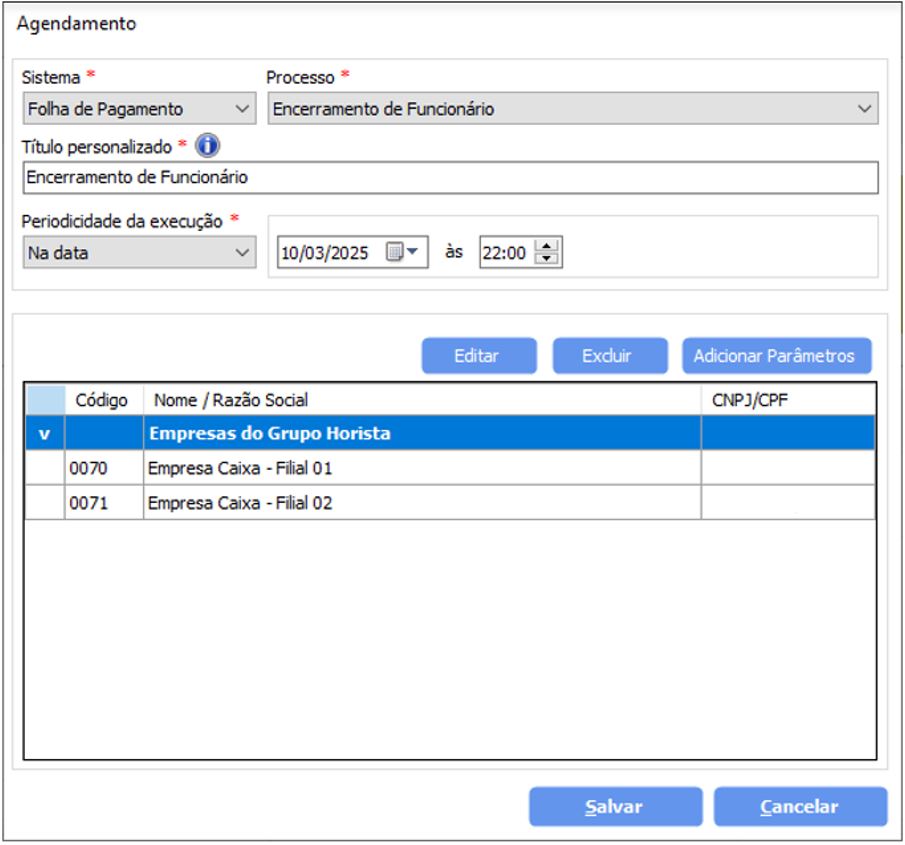Click the Cancelar button
The width and height of the screenshot is (905, 845).
point(800,806)
